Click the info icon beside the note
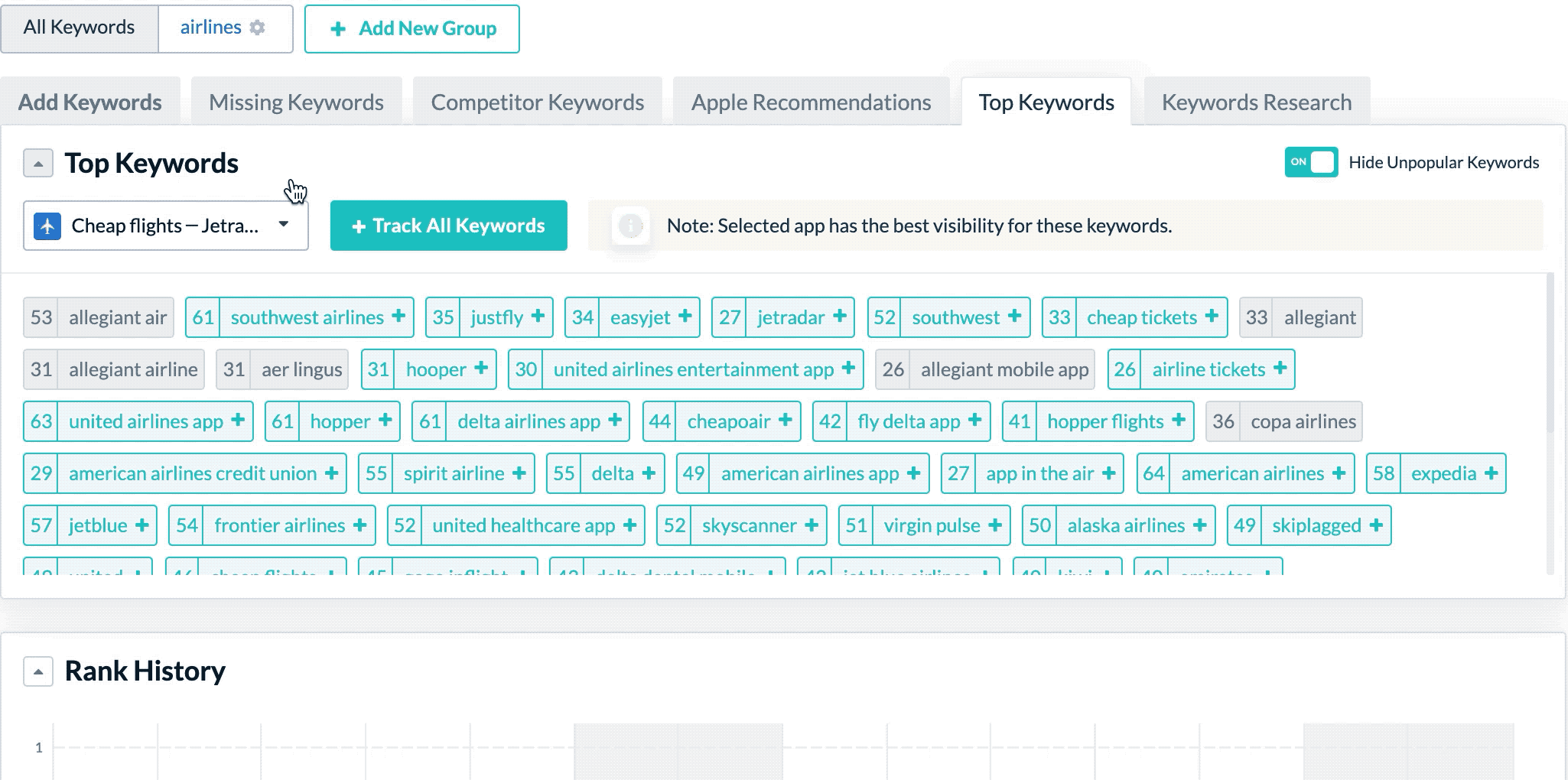 pyautogui.click(x=630, y=226)
